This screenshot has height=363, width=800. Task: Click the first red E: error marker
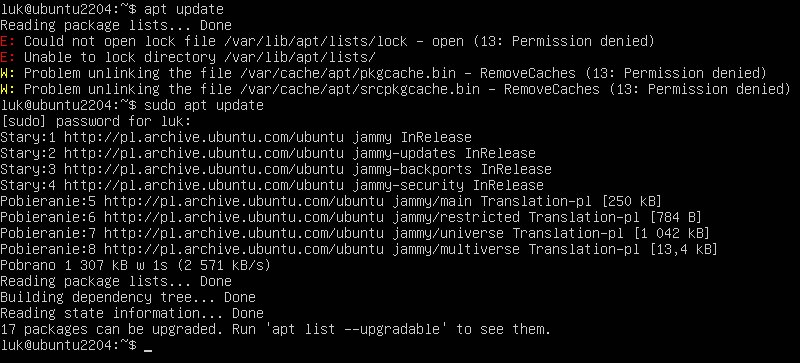(8, 41)
